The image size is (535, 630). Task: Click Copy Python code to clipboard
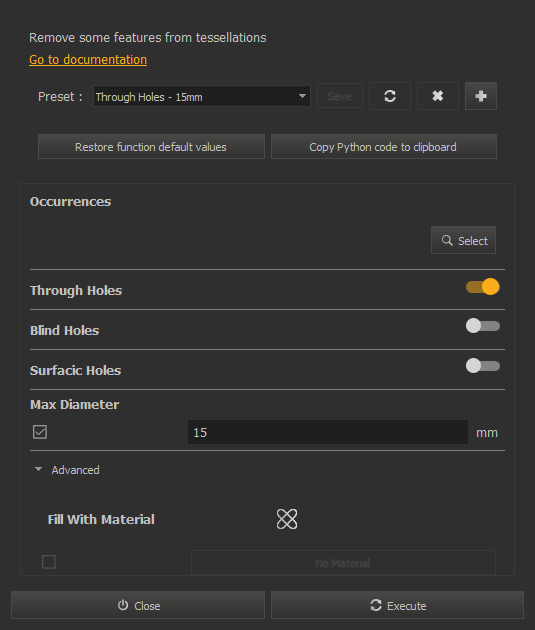[x=384, y=147]
